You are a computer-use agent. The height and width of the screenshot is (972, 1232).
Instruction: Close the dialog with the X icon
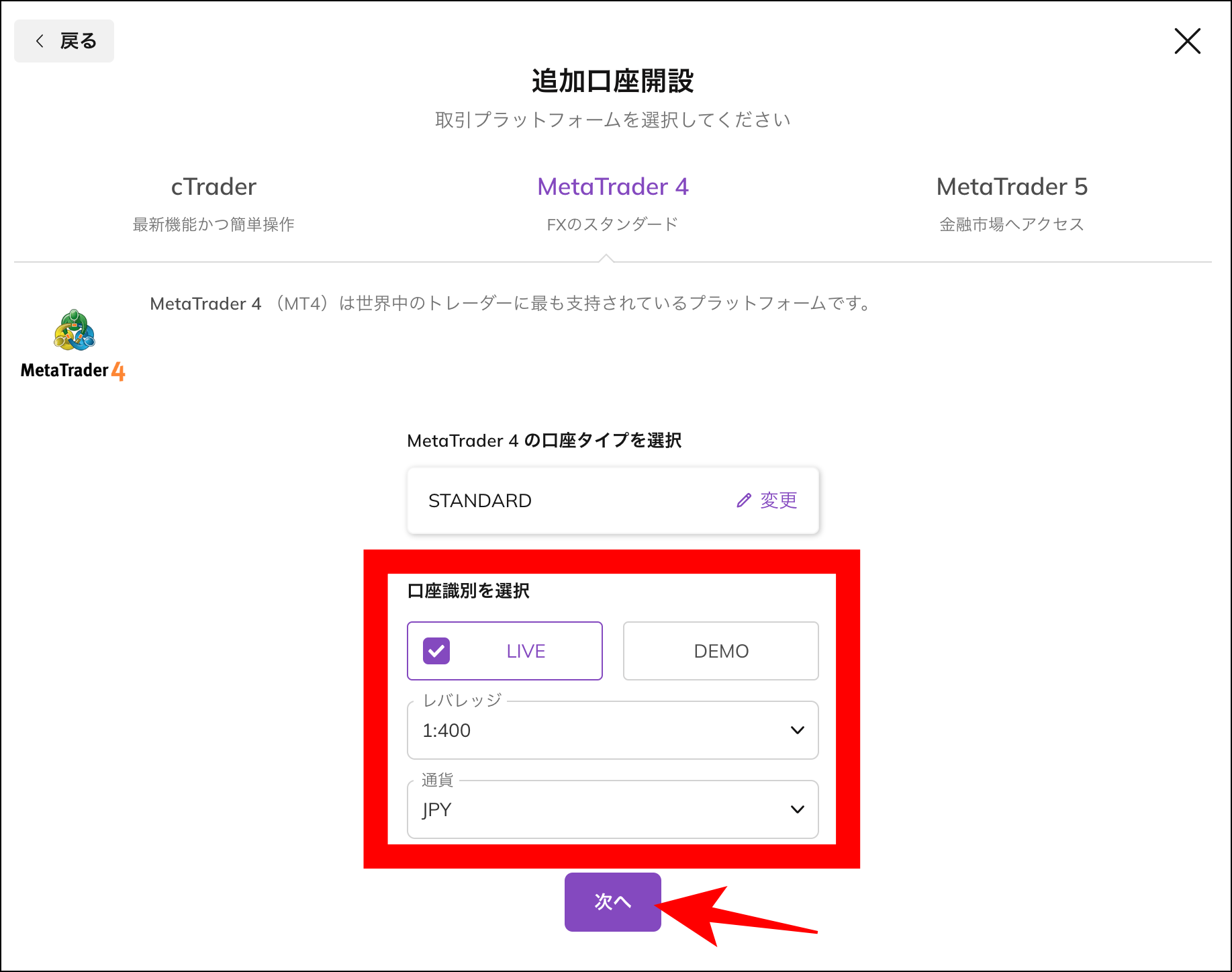pos(1187,41)
